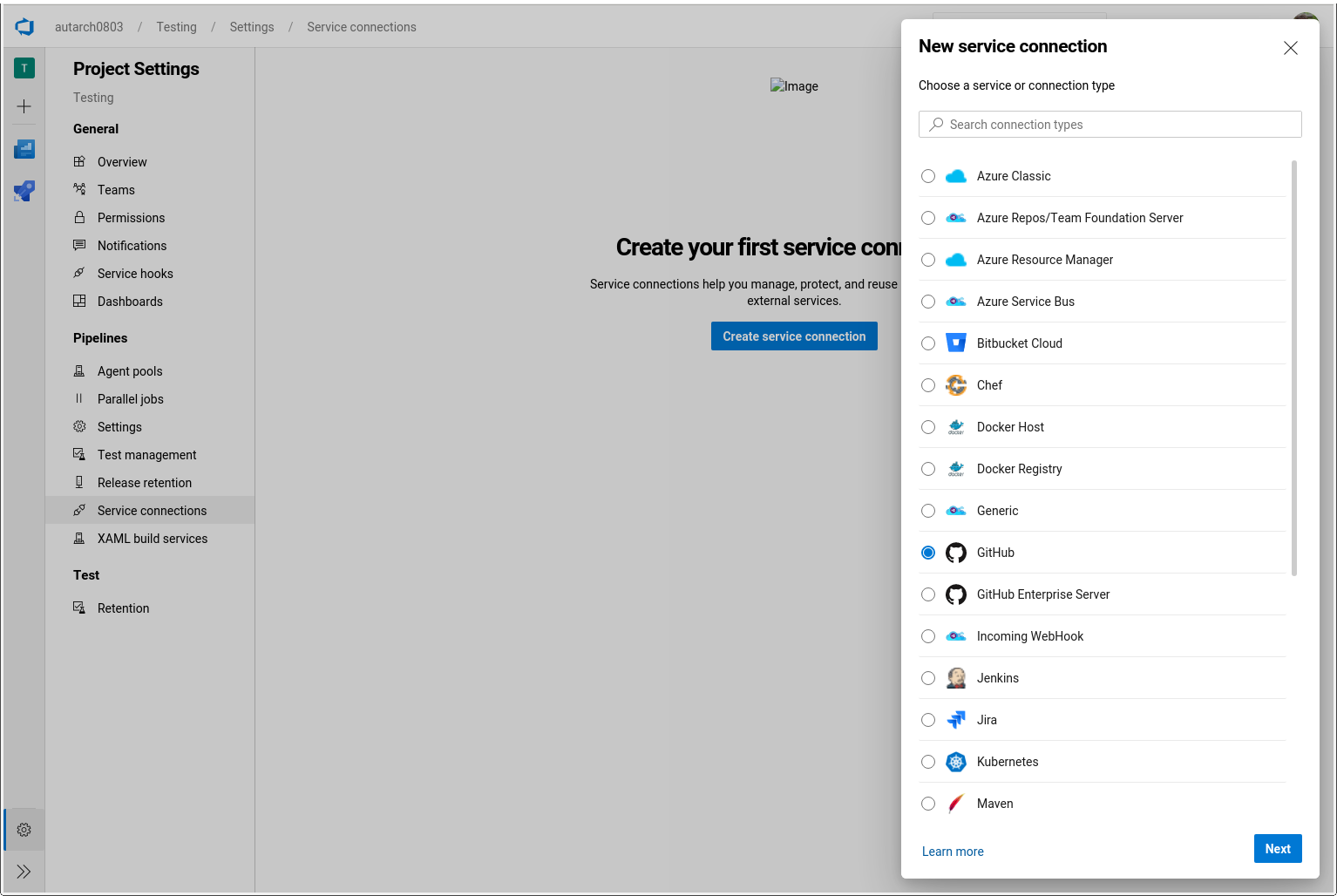Click the Chef logo icon
The width and height of the screenshot is (1337, 896).
tap(956, 385)
